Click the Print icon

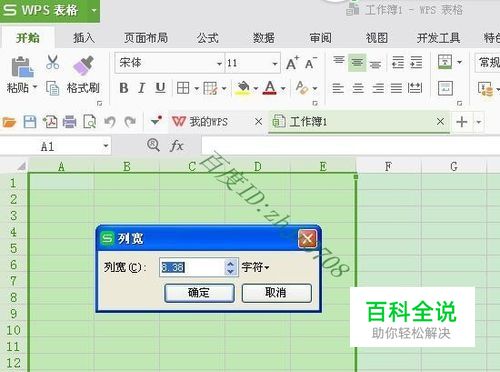click(69, 122)
